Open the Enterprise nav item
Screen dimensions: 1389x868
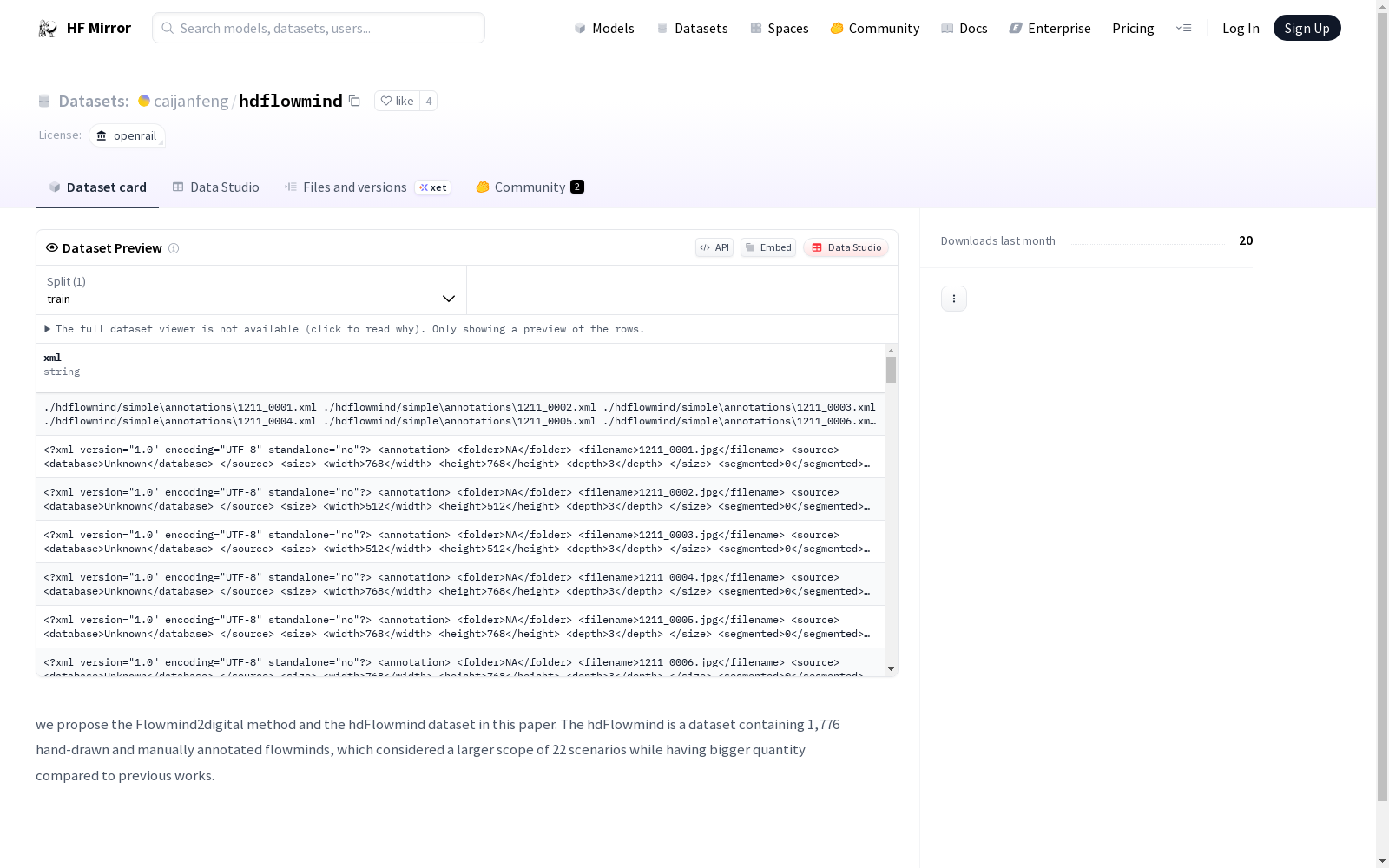[x=1050, y=28]
